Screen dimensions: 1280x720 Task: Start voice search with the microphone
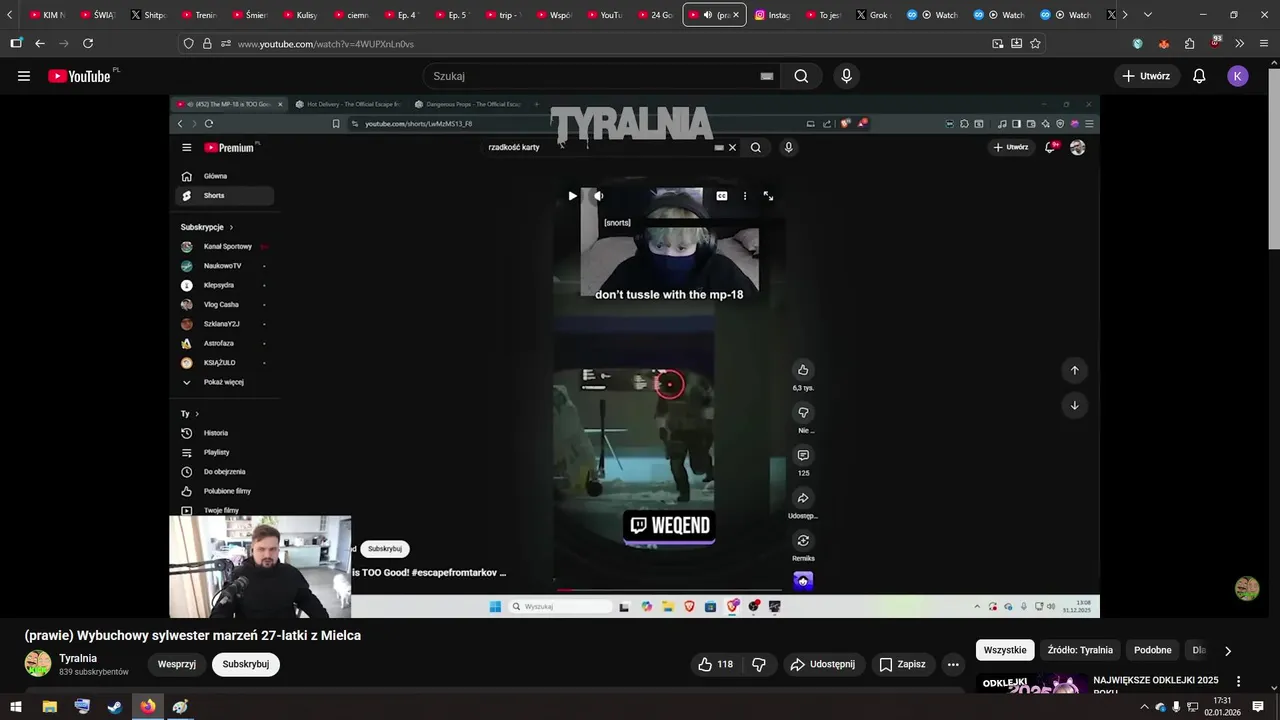pyautogui.click(x=847, y=76)
